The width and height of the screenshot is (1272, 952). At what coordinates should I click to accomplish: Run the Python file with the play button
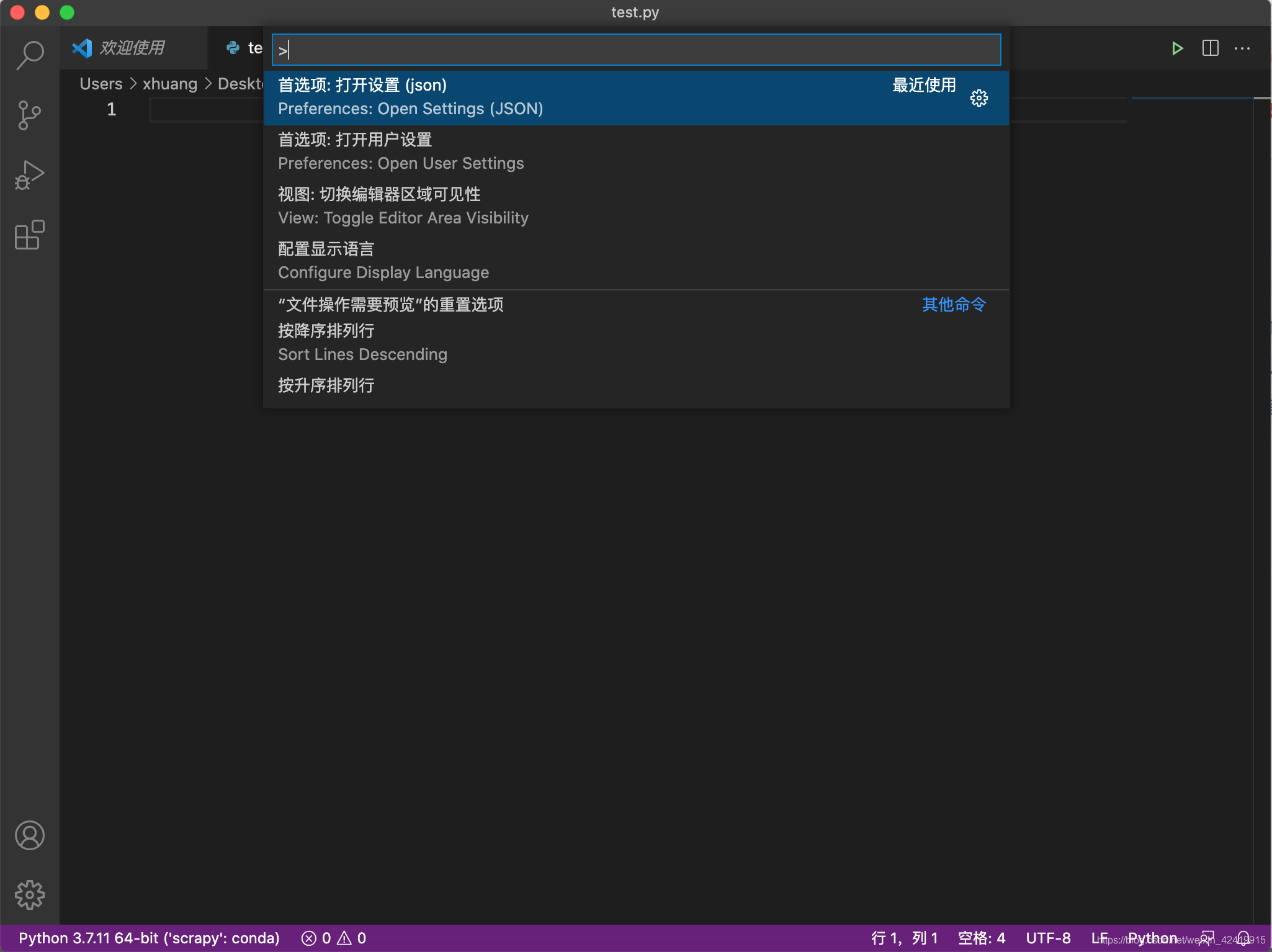1178,48
